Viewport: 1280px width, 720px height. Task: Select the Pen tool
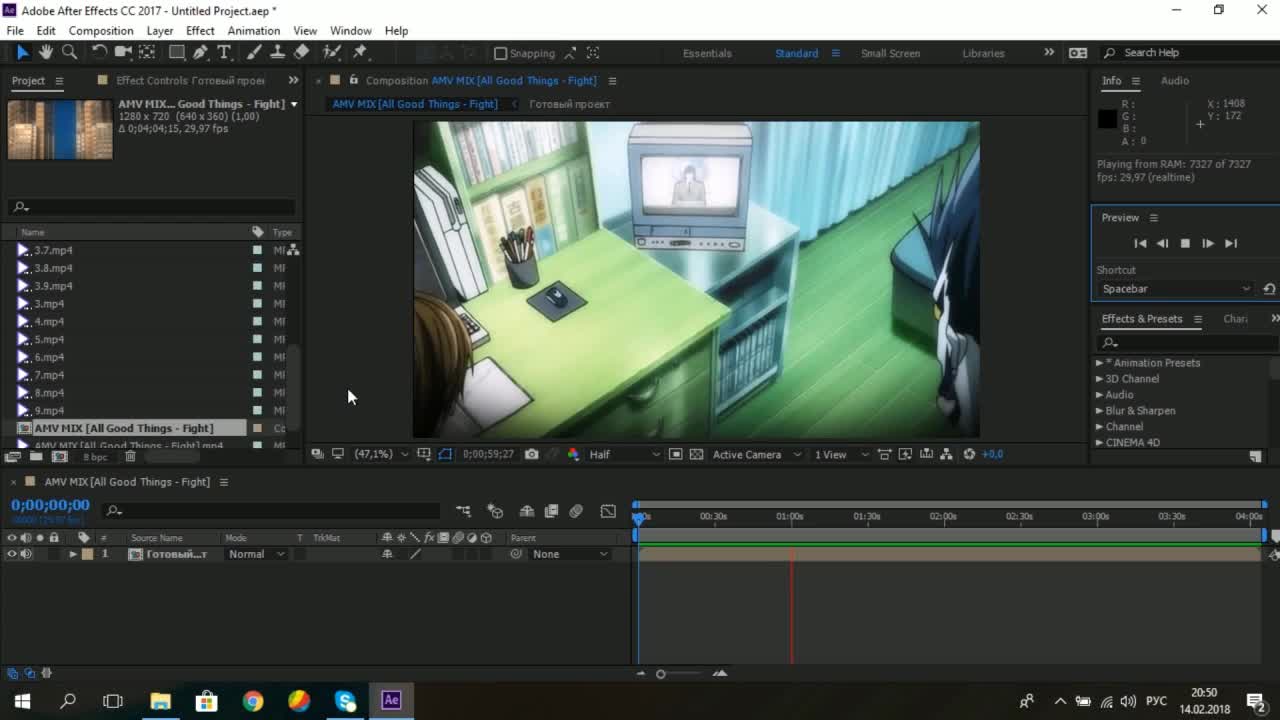click(x=200, y=52)
